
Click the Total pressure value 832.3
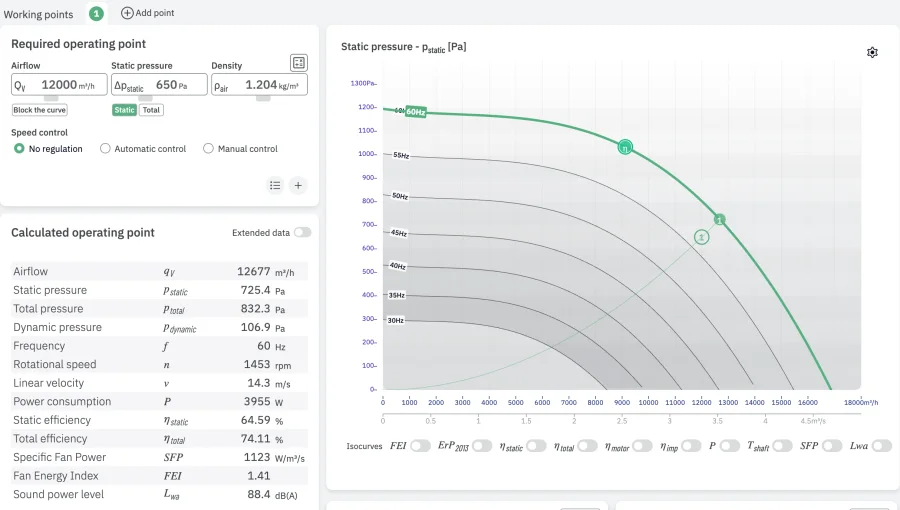coord(255,309)
